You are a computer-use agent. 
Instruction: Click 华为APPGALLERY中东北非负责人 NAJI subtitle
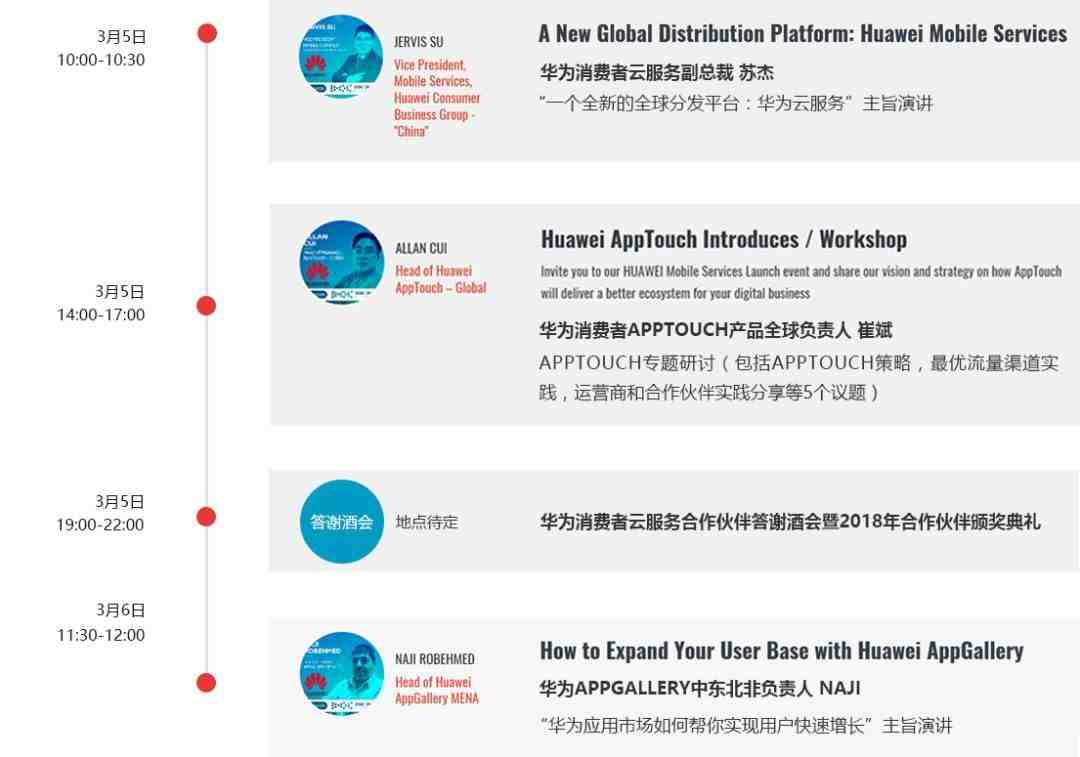tap(700, 688)
